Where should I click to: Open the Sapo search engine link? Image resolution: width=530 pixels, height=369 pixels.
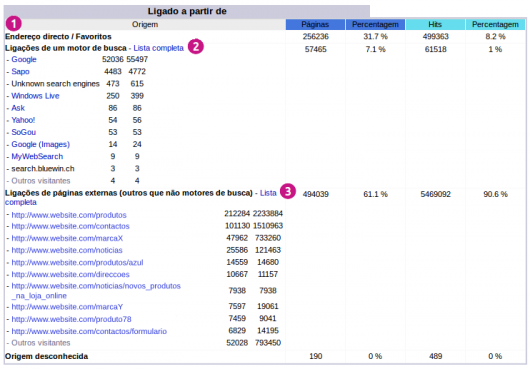point(20,72)
